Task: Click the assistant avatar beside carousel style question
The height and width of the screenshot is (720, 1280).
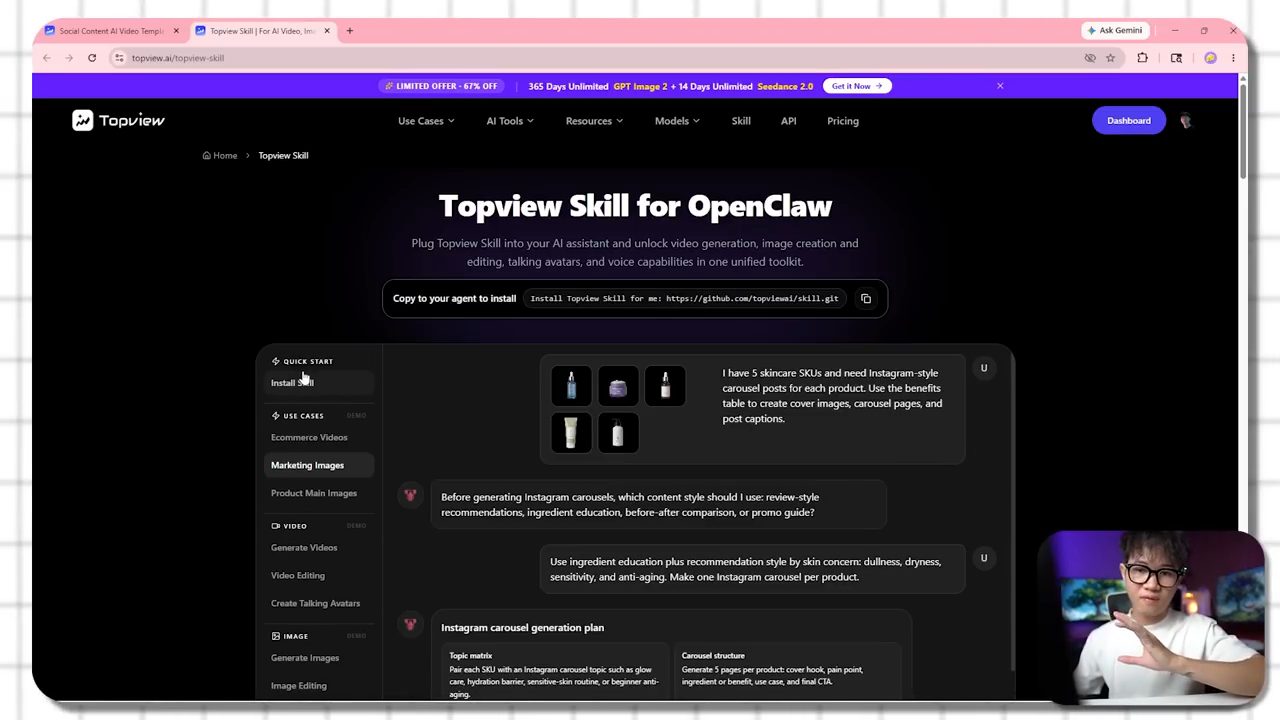Action: (x=409, y=495)
